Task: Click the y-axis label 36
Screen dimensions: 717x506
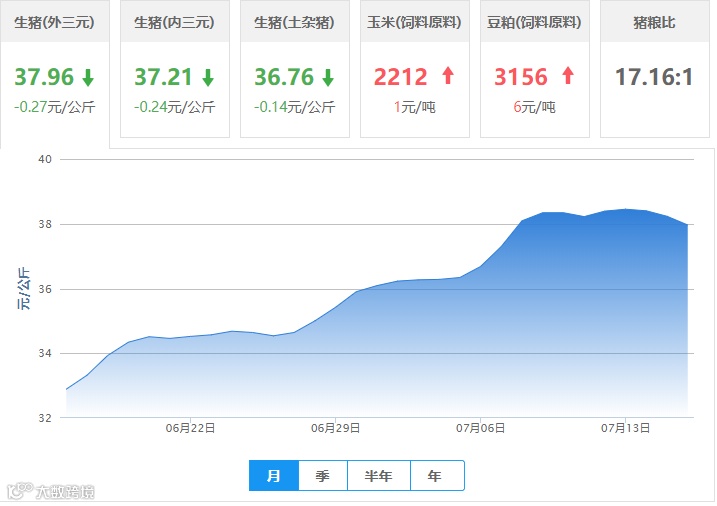Action: pos(45,289)
